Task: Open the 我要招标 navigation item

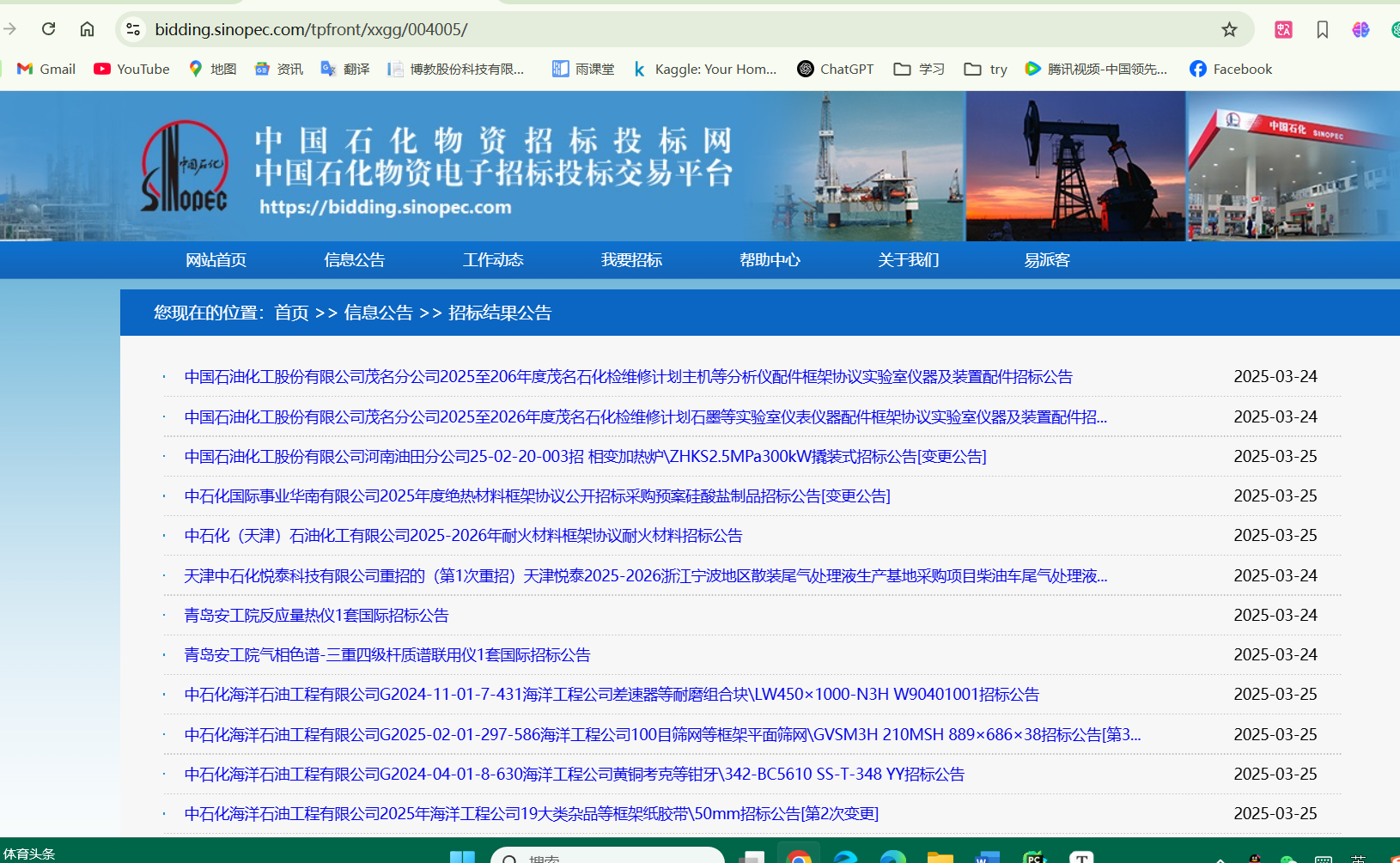Action: [x=631, y=260]
